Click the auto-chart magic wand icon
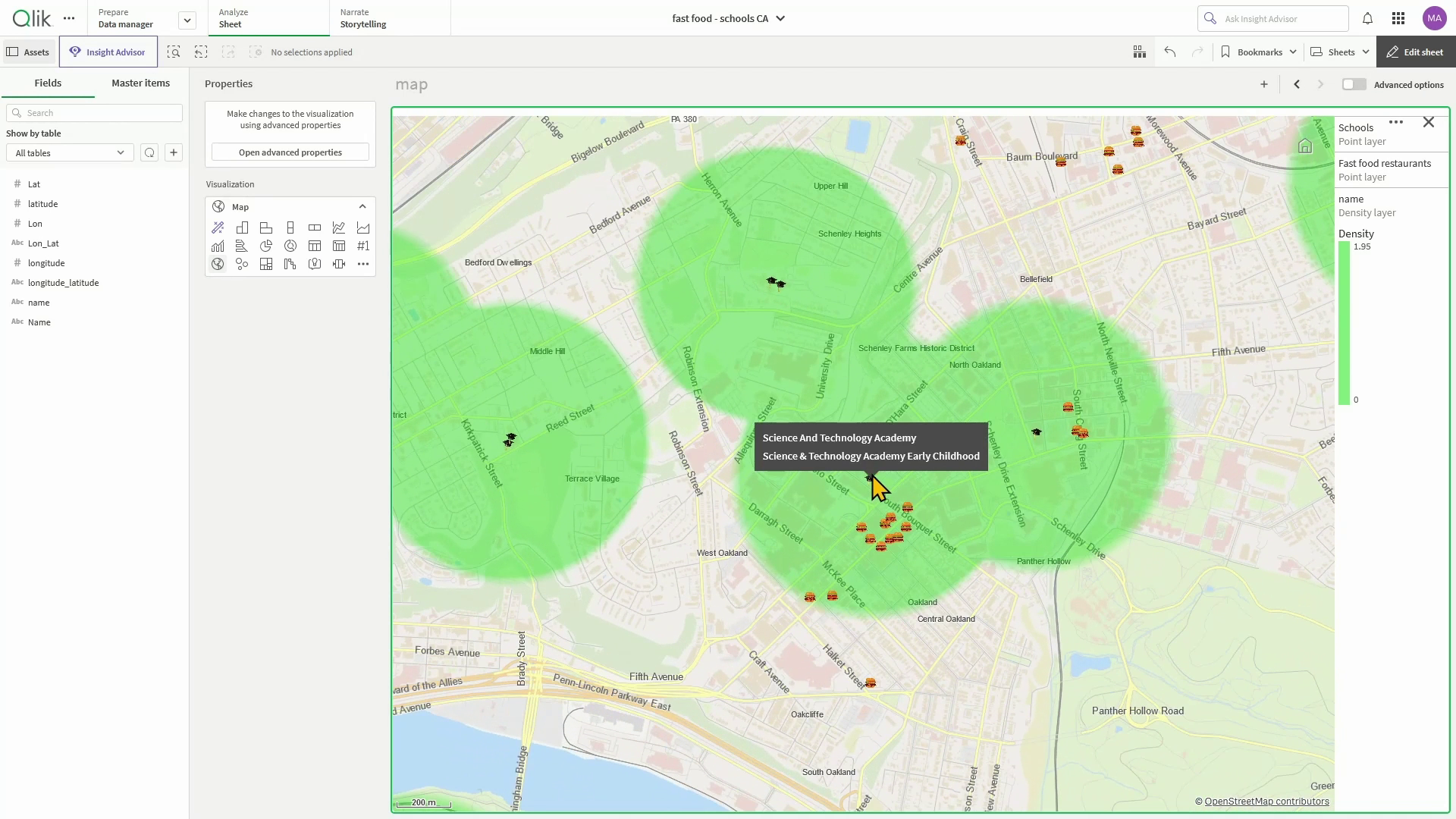 (218, 227)
